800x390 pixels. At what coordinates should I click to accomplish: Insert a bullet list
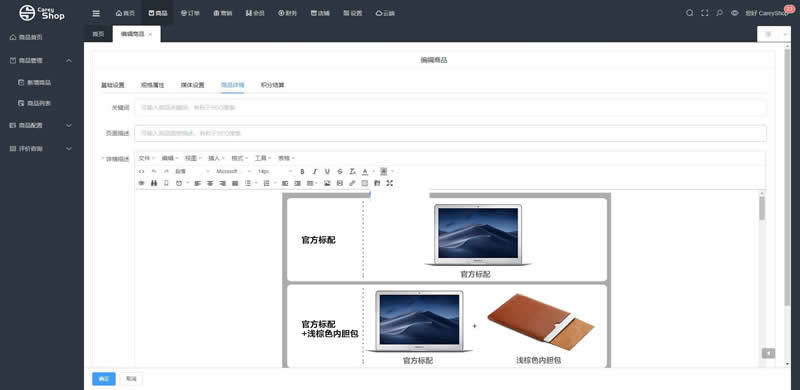point(248,183)
